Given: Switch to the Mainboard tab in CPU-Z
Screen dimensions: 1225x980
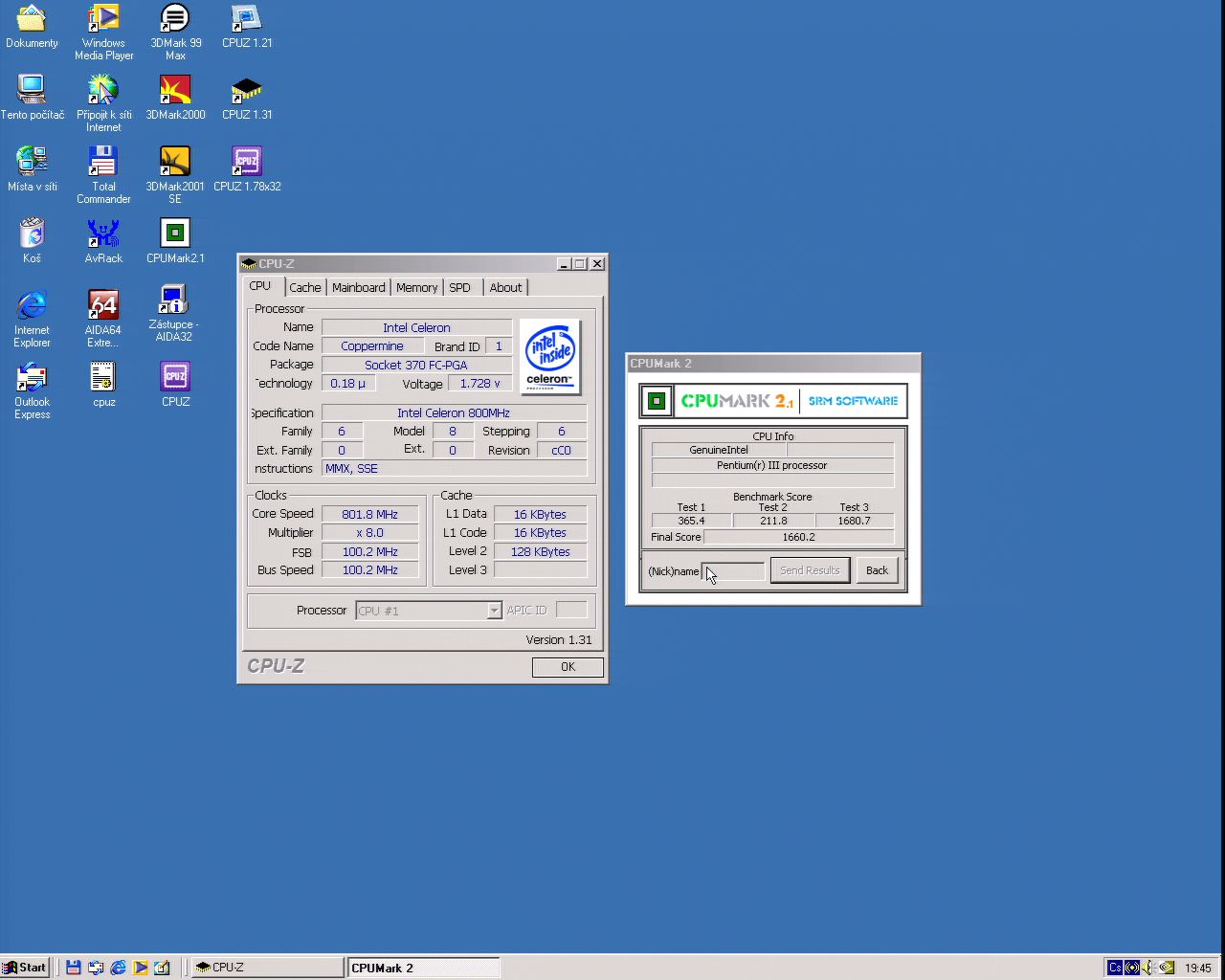Looking at the screenshot, I should coord(359,287).
